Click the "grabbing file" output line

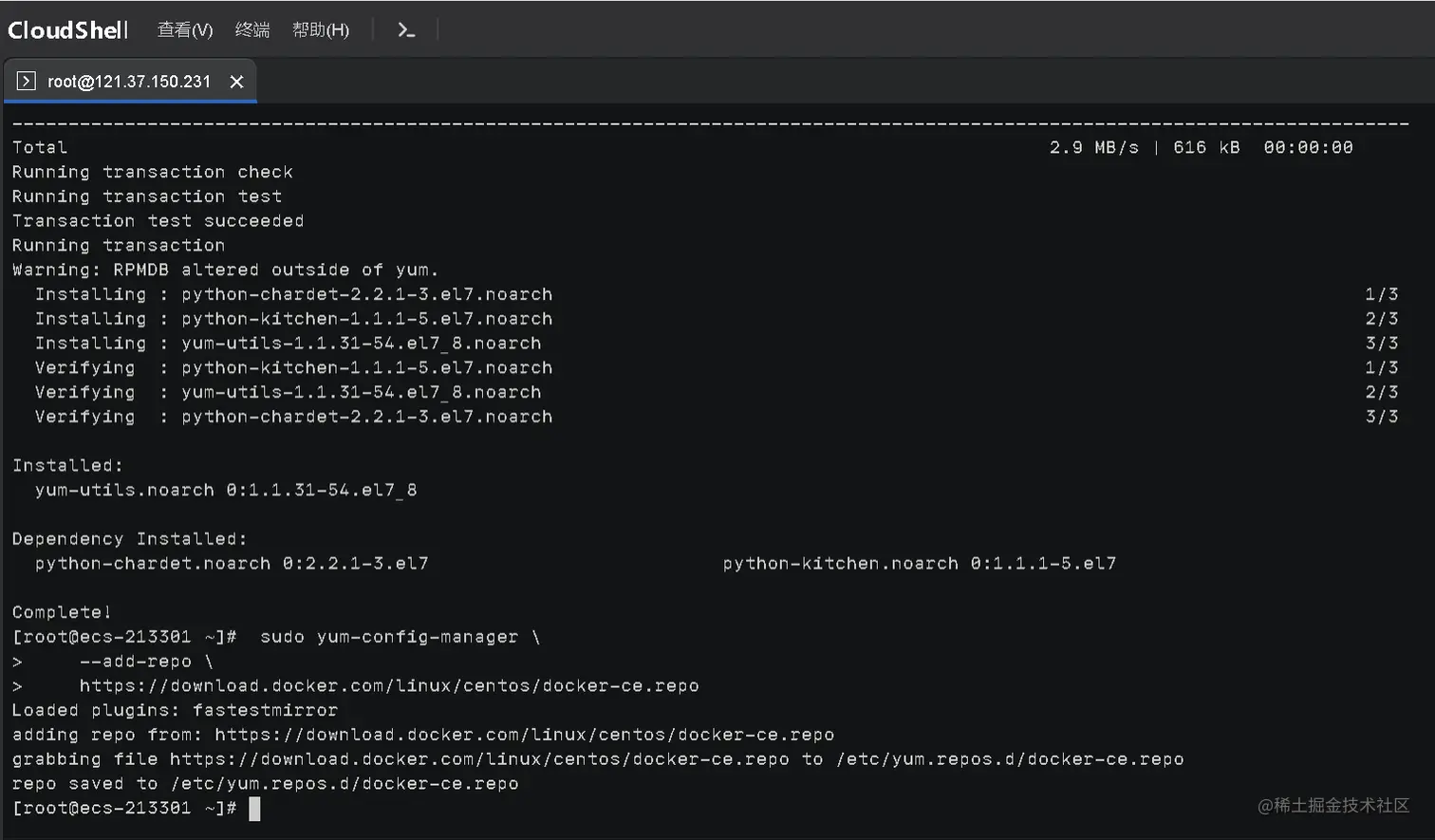pos(598,759)
